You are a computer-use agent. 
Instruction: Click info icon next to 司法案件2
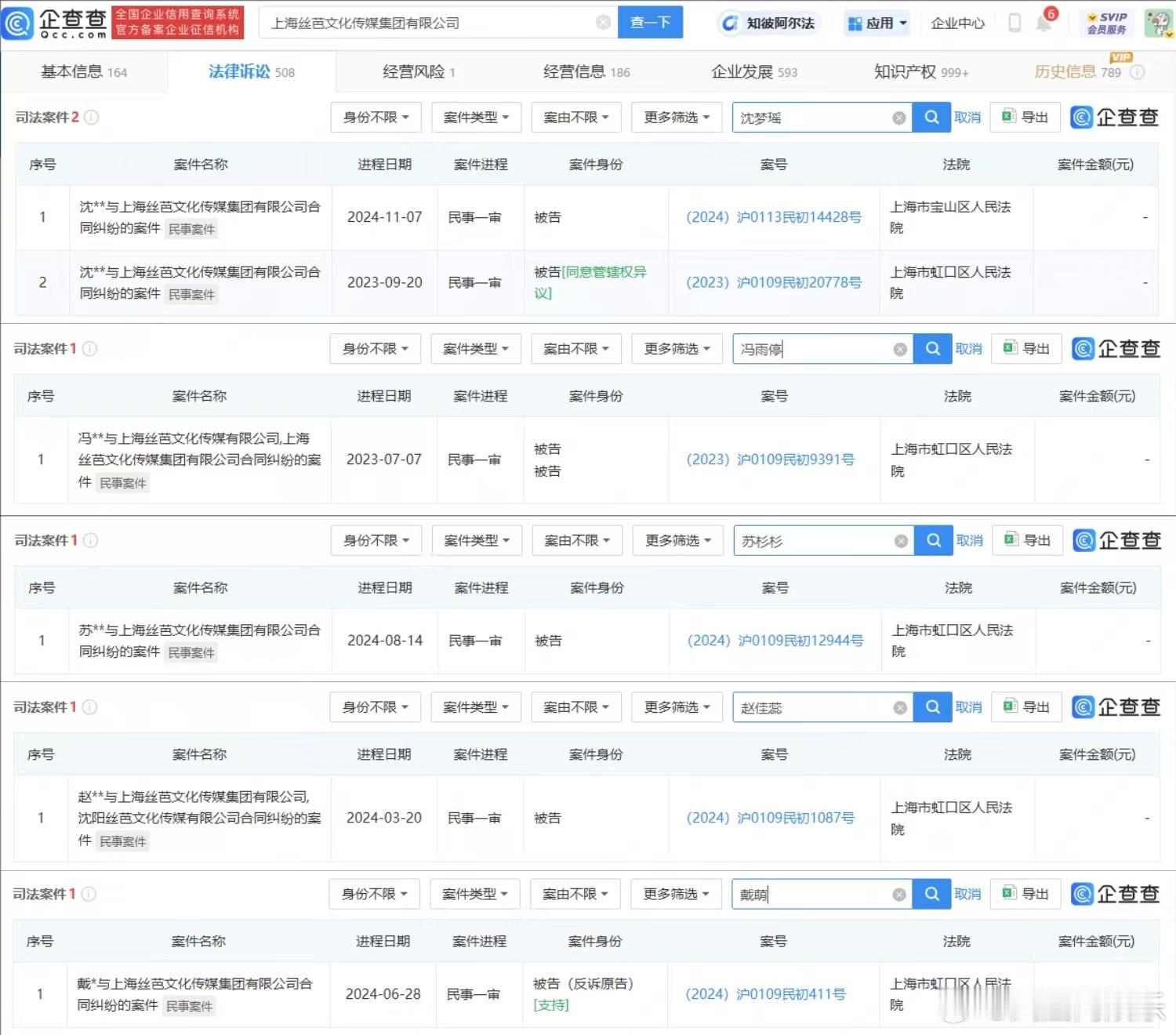pos(91,118)
